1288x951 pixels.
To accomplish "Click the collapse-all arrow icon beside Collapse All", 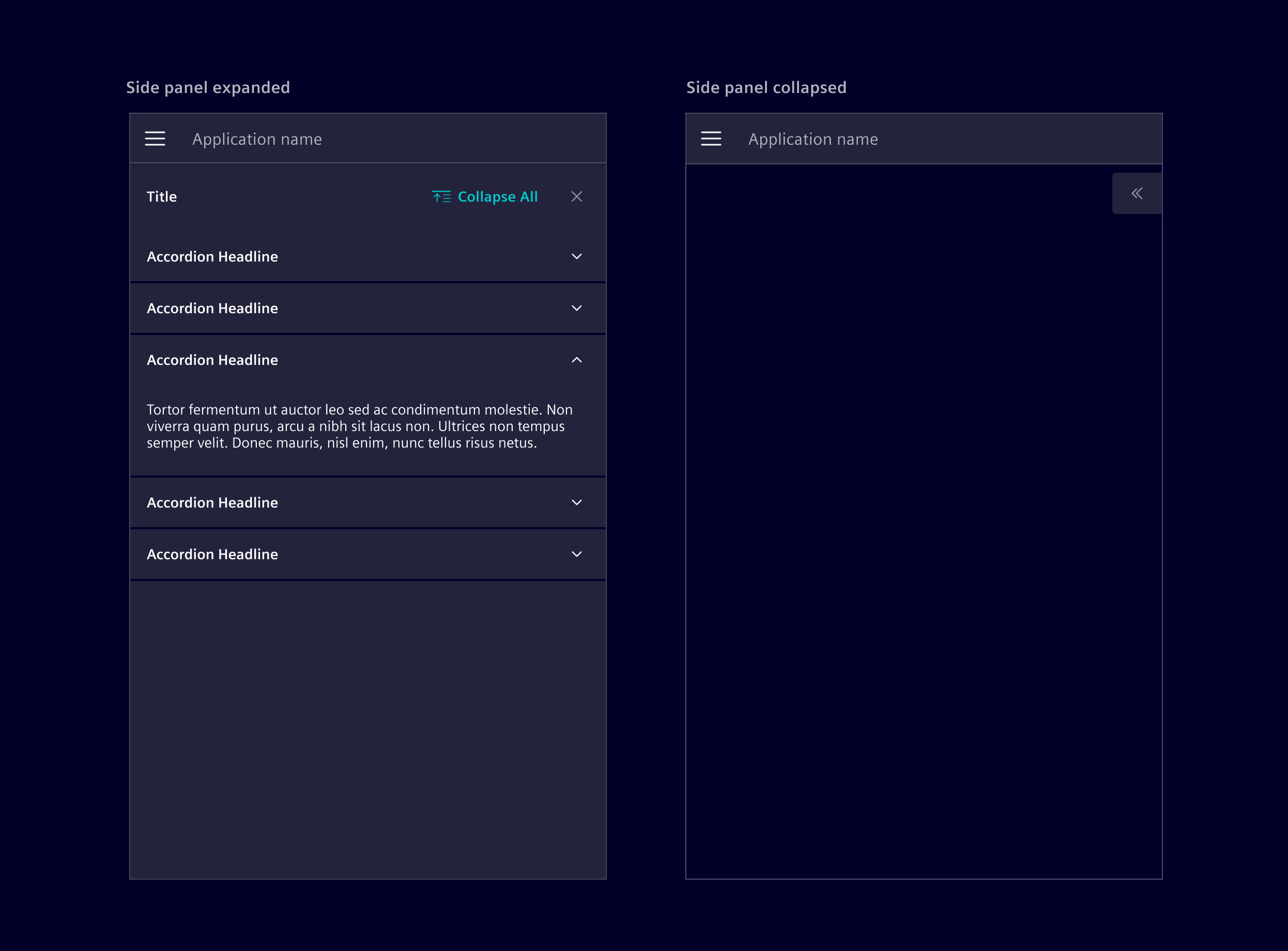I will [441, 197].
